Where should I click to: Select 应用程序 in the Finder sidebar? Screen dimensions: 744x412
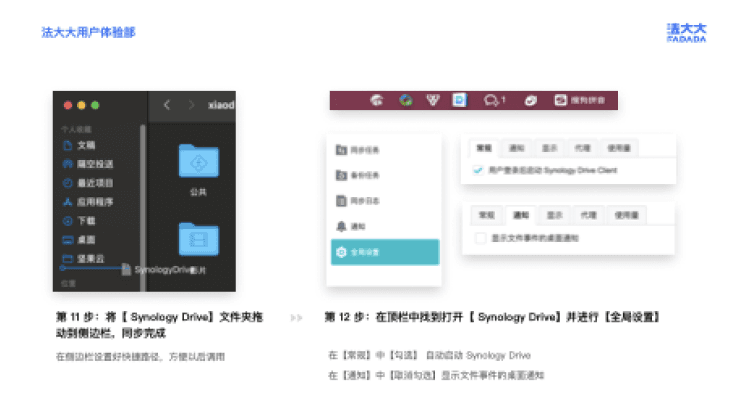[88, 202]
